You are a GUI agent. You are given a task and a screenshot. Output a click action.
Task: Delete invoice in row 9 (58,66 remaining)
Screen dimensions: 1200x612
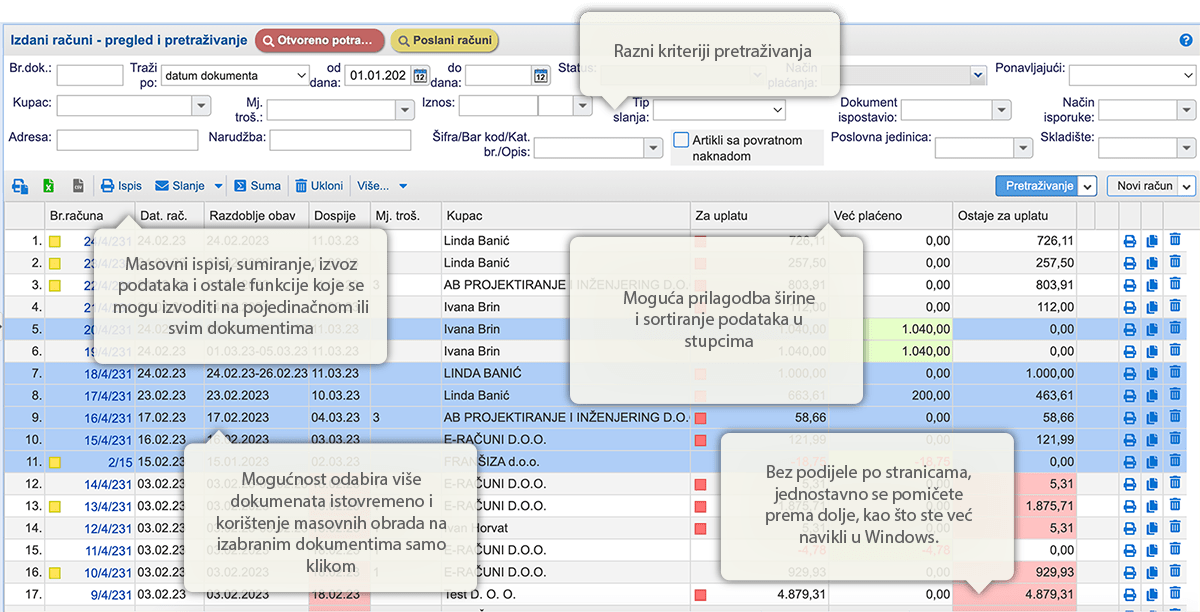click(1175, 416)
